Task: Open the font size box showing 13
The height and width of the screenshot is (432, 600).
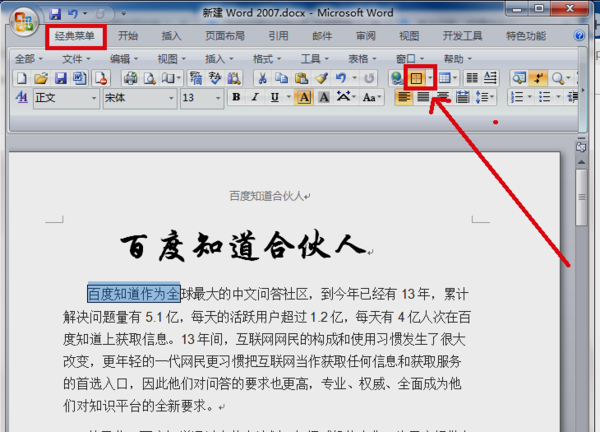Action: [x=202, y=98]
